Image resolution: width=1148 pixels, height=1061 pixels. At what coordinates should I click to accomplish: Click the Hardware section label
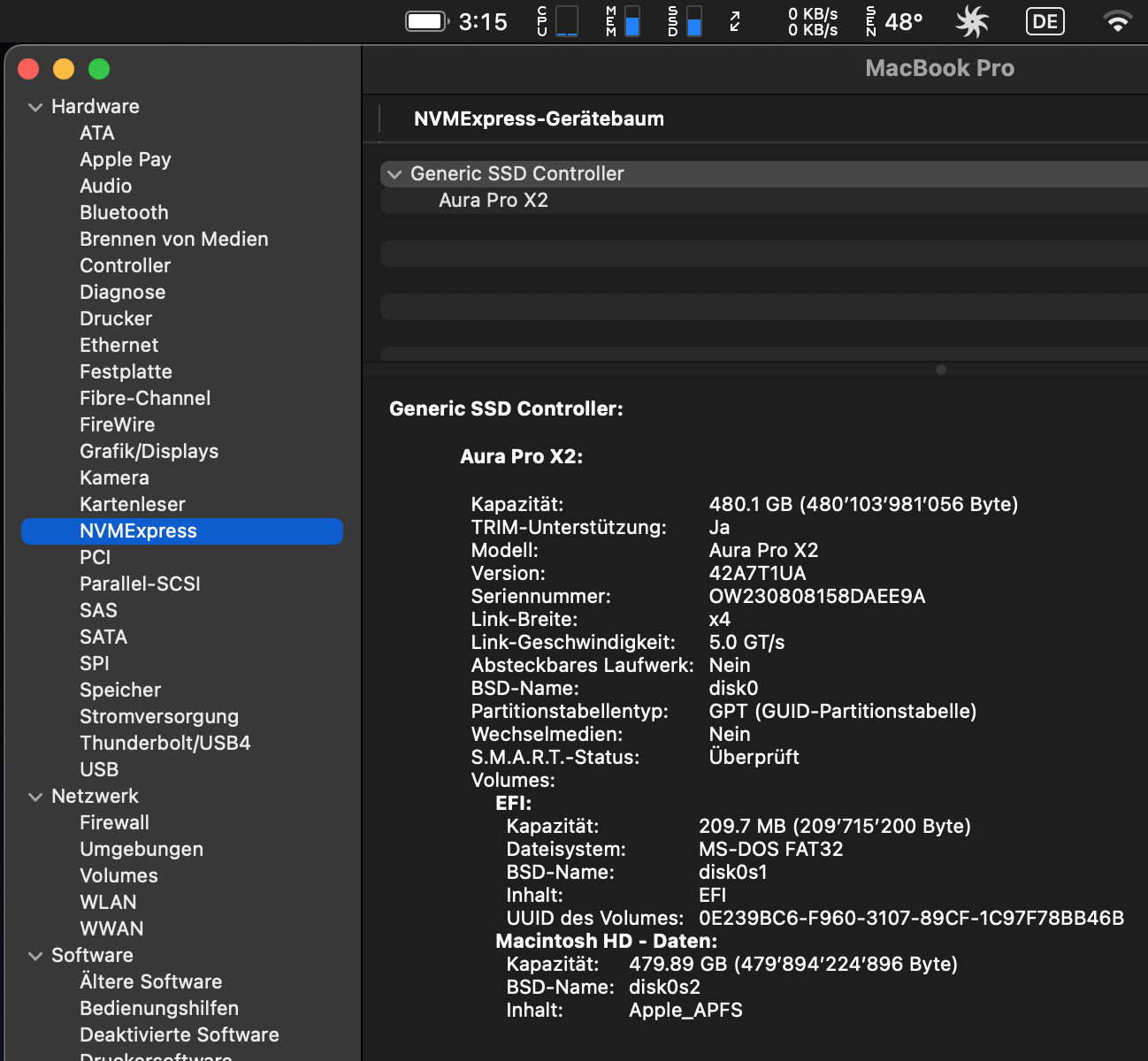pyautogui.click(x=96, y=106)
